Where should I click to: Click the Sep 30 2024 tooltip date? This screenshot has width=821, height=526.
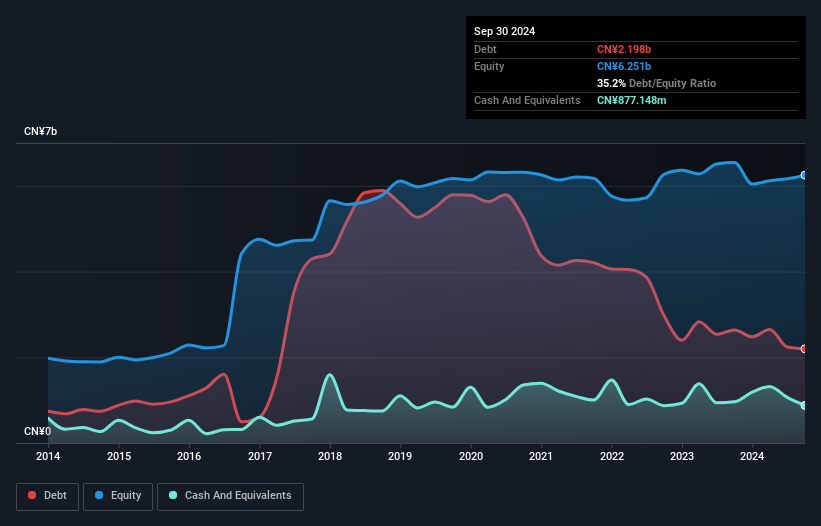[504, 31]
